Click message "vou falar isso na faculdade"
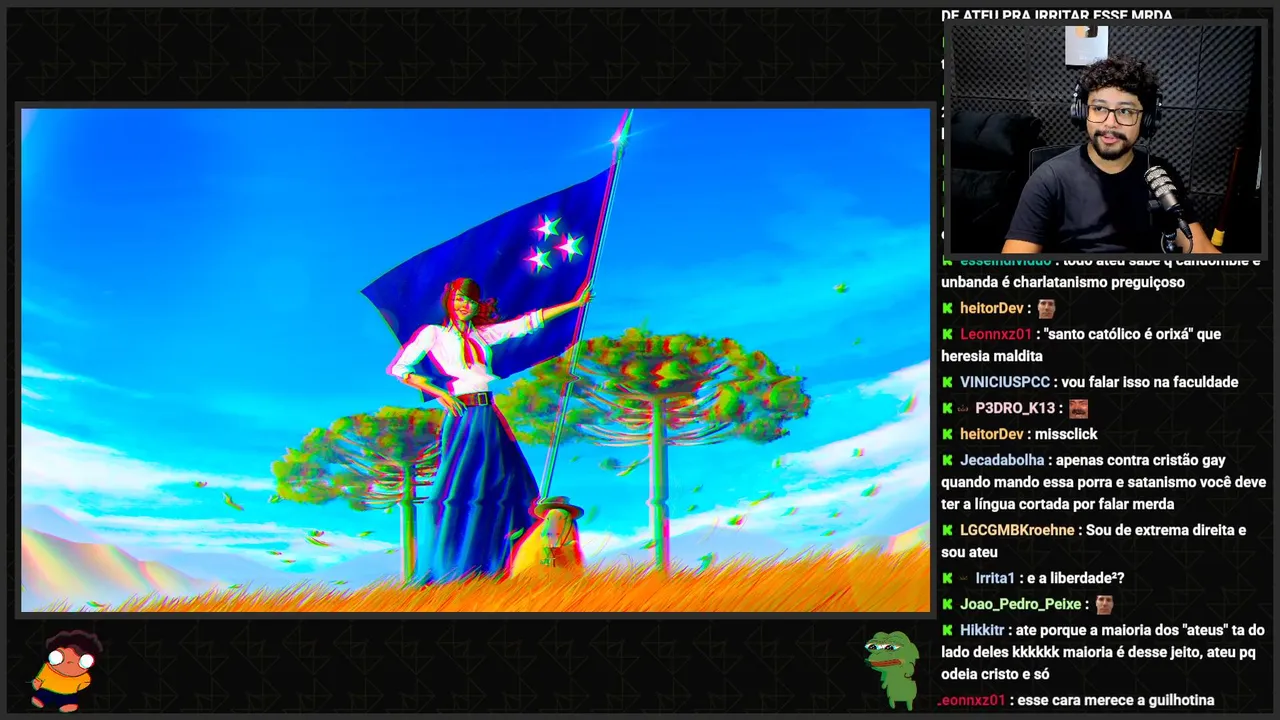 pyautogui.click(x=1150, y=382)
